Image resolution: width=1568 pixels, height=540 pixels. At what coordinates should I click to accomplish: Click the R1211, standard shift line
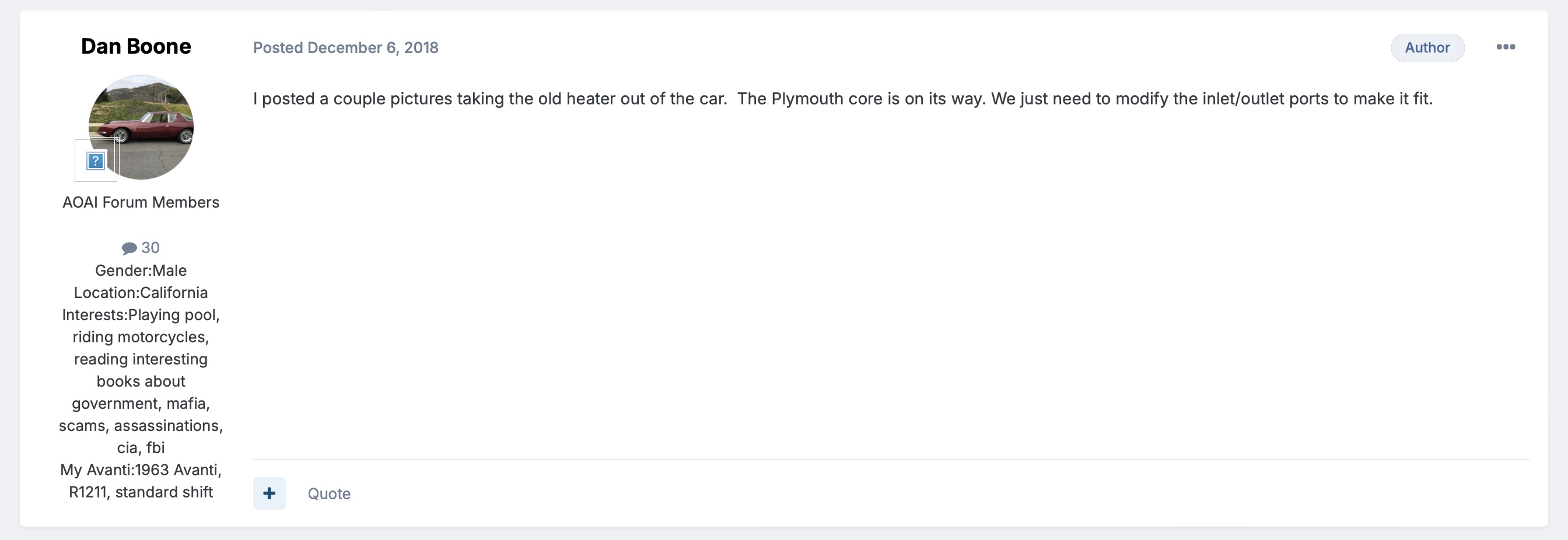pyautogui.click(x=141, y=492)
